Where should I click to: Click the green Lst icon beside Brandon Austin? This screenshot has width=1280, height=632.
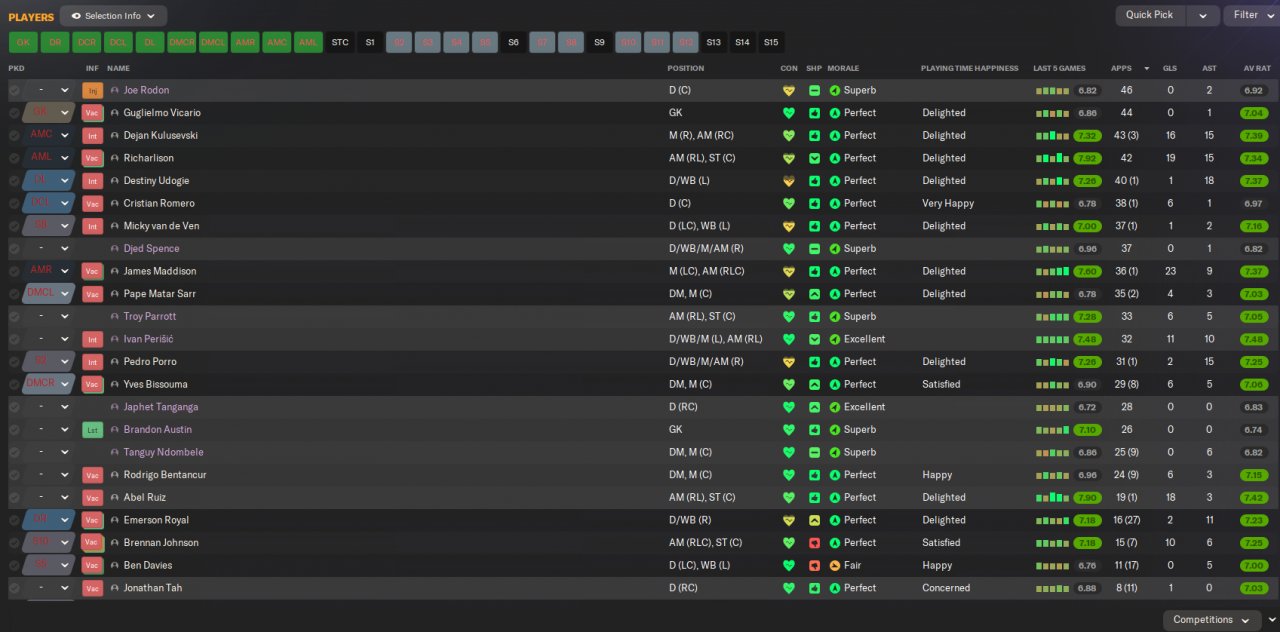pyautogui.click(x=93, y=429)
